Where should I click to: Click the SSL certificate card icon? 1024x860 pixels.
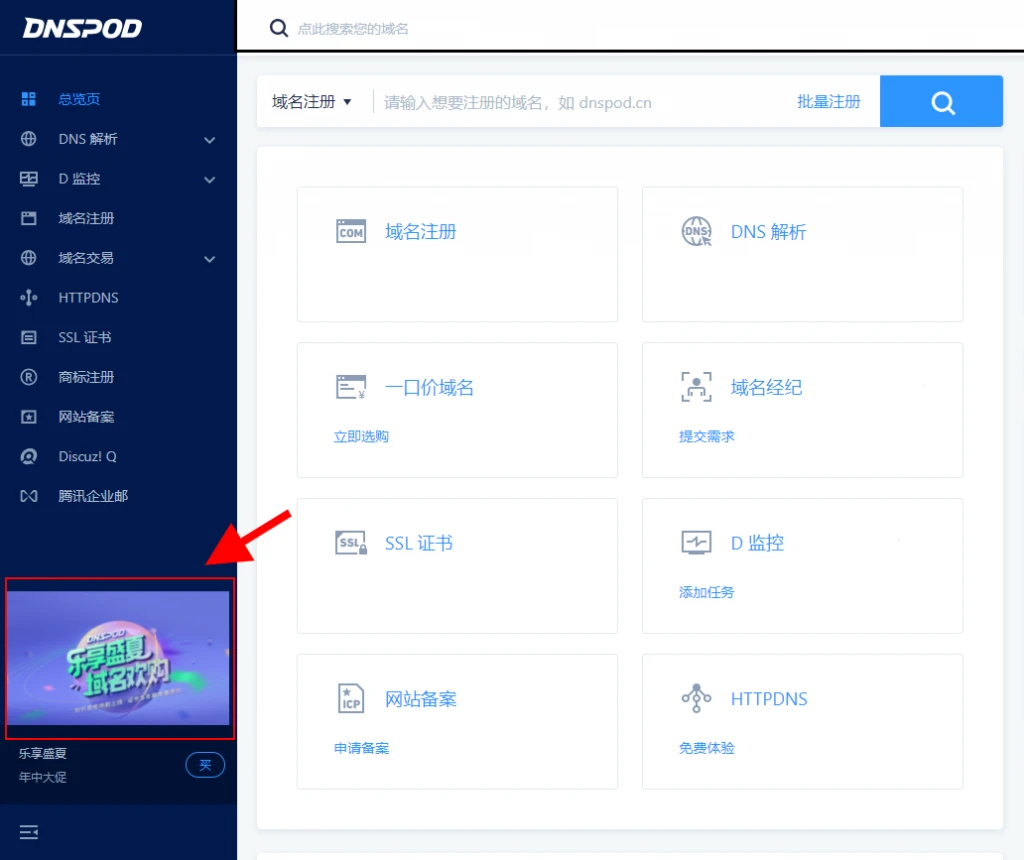pyautogui.click(x=351, y=543)
